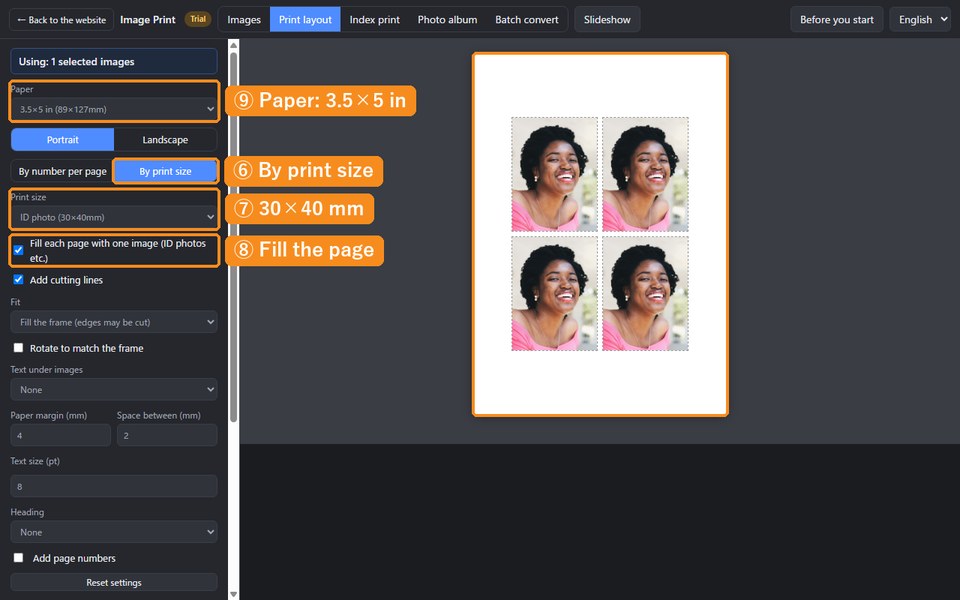Click the top-right photo in preview
Viewport: 960px width, 600px height.
tap(645, 174)
